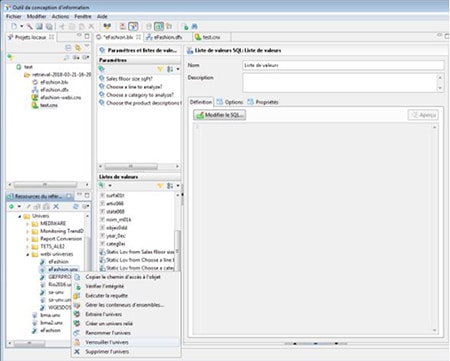Collapse the webi universes folder
The width and height of the screenshot is (450, 361).
click(27, 254)
